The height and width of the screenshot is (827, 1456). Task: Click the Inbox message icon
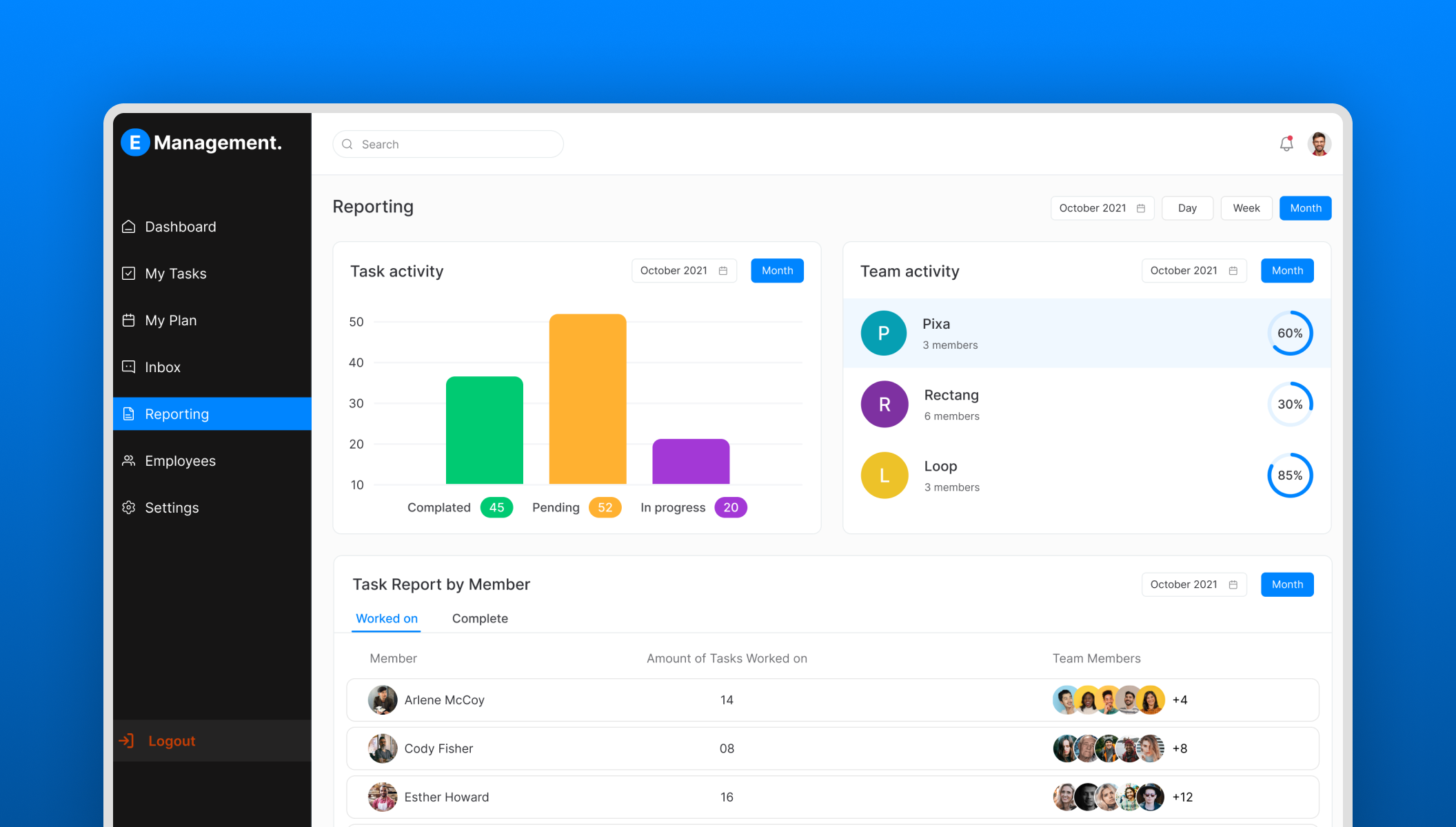pyautogui.click(x=129, y=367)
